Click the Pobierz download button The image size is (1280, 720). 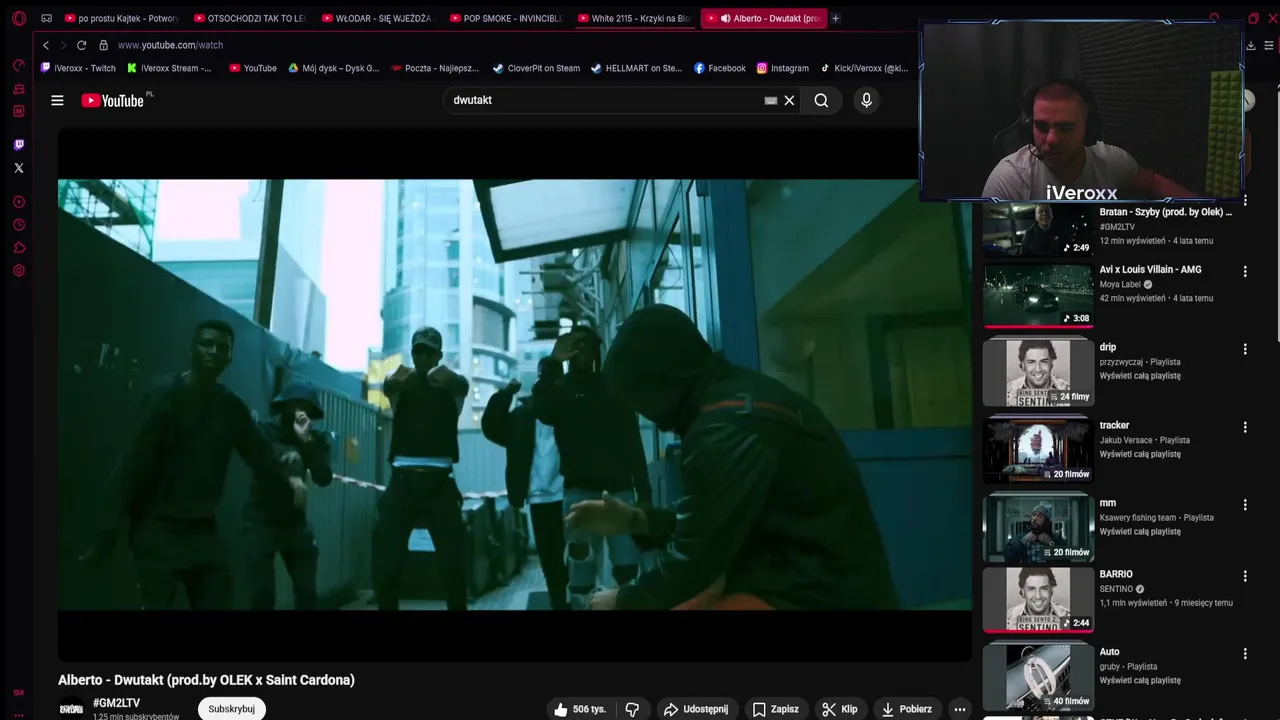point(907,709)
